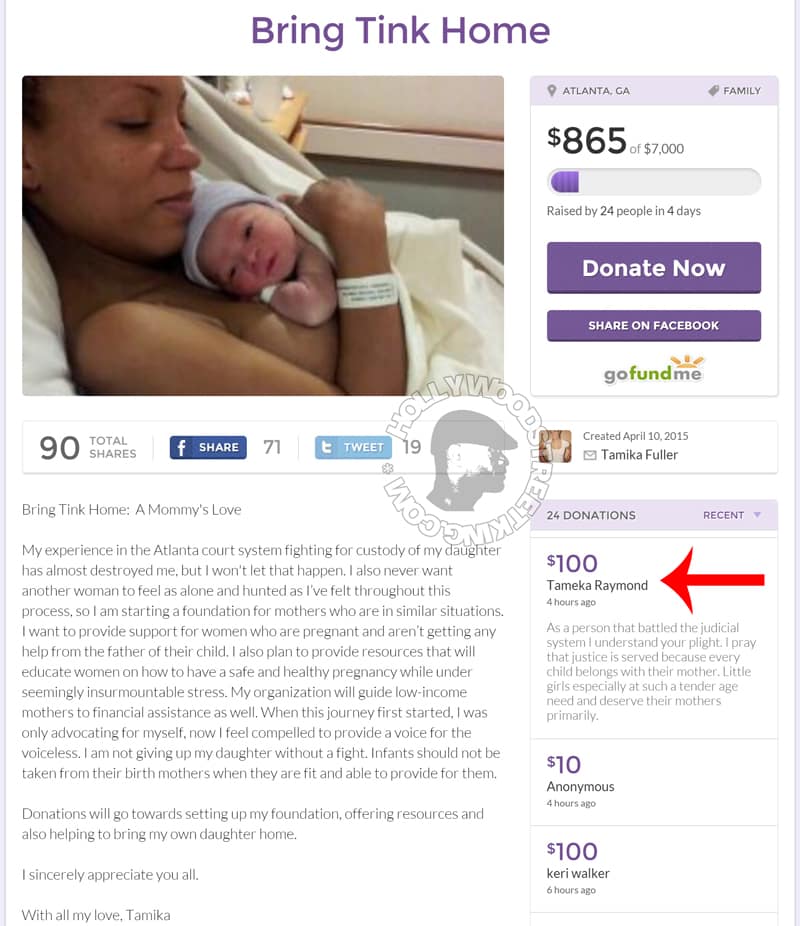The width and height of the screenshot is (800, 926).
Task: Click the Twitter bird icon
Action: point(327,447)
